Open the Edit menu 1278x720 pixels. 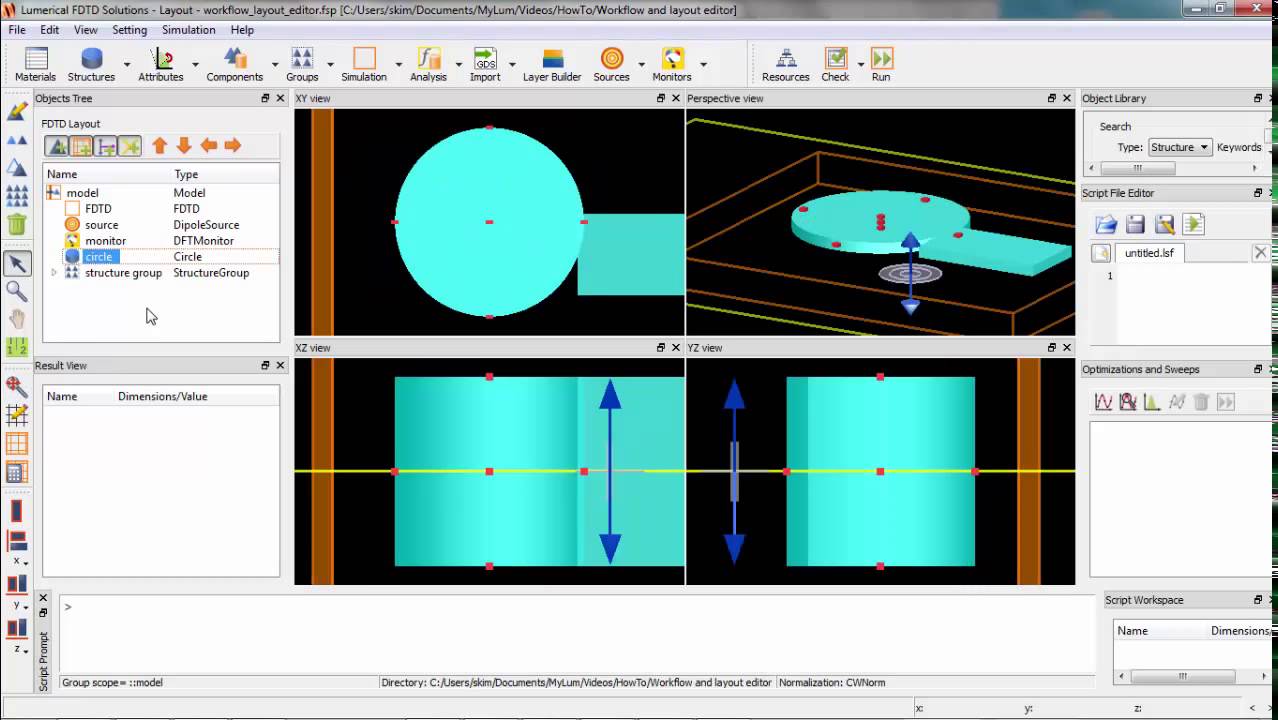coord(49,30)
